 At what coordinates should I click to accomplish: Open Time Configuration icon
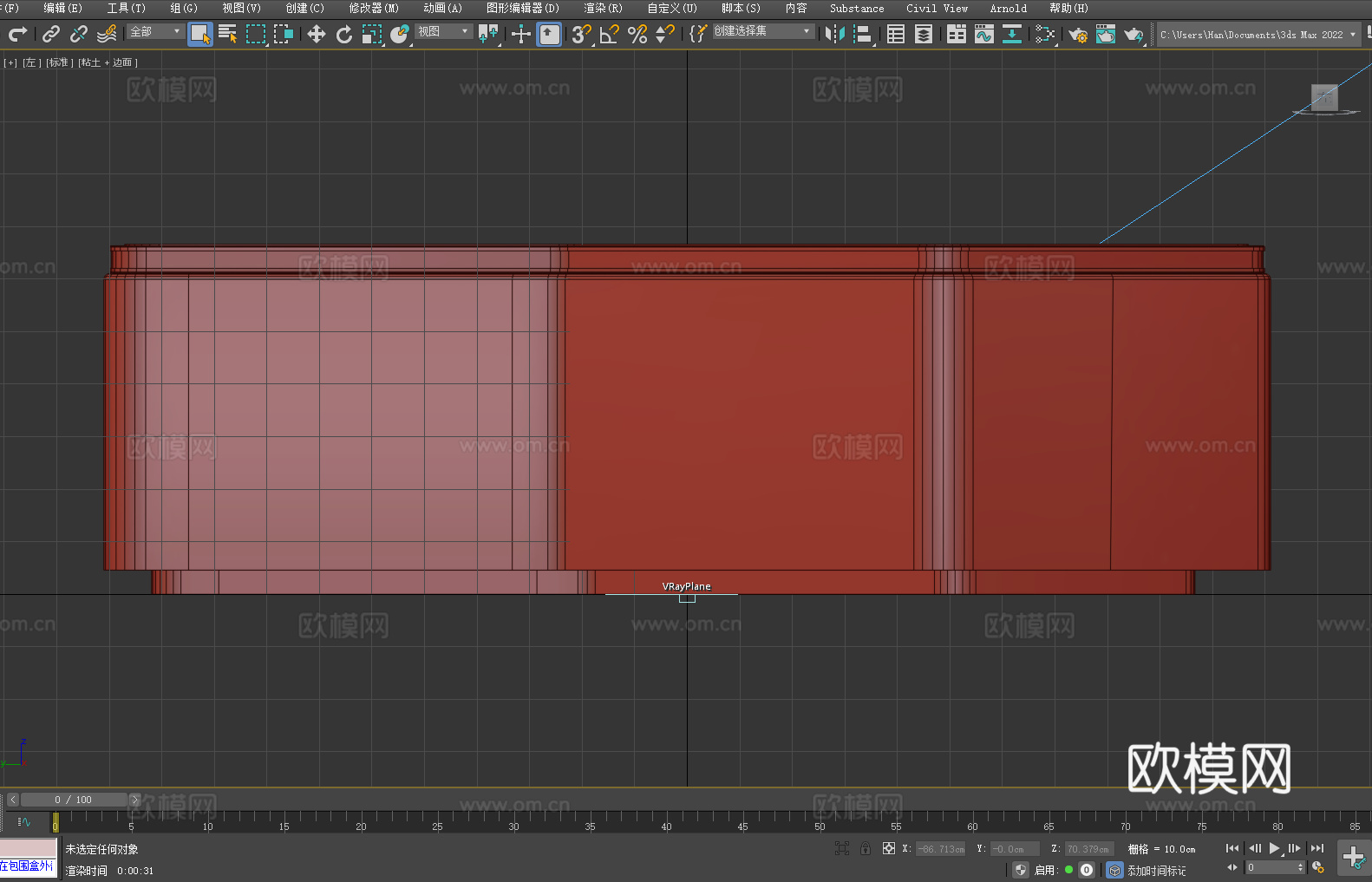pos(1318,867)
